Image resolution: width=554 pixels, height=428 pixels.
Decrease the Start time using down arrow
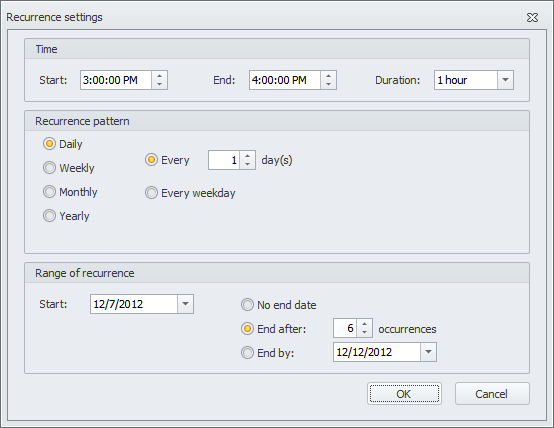coord(159,84)
